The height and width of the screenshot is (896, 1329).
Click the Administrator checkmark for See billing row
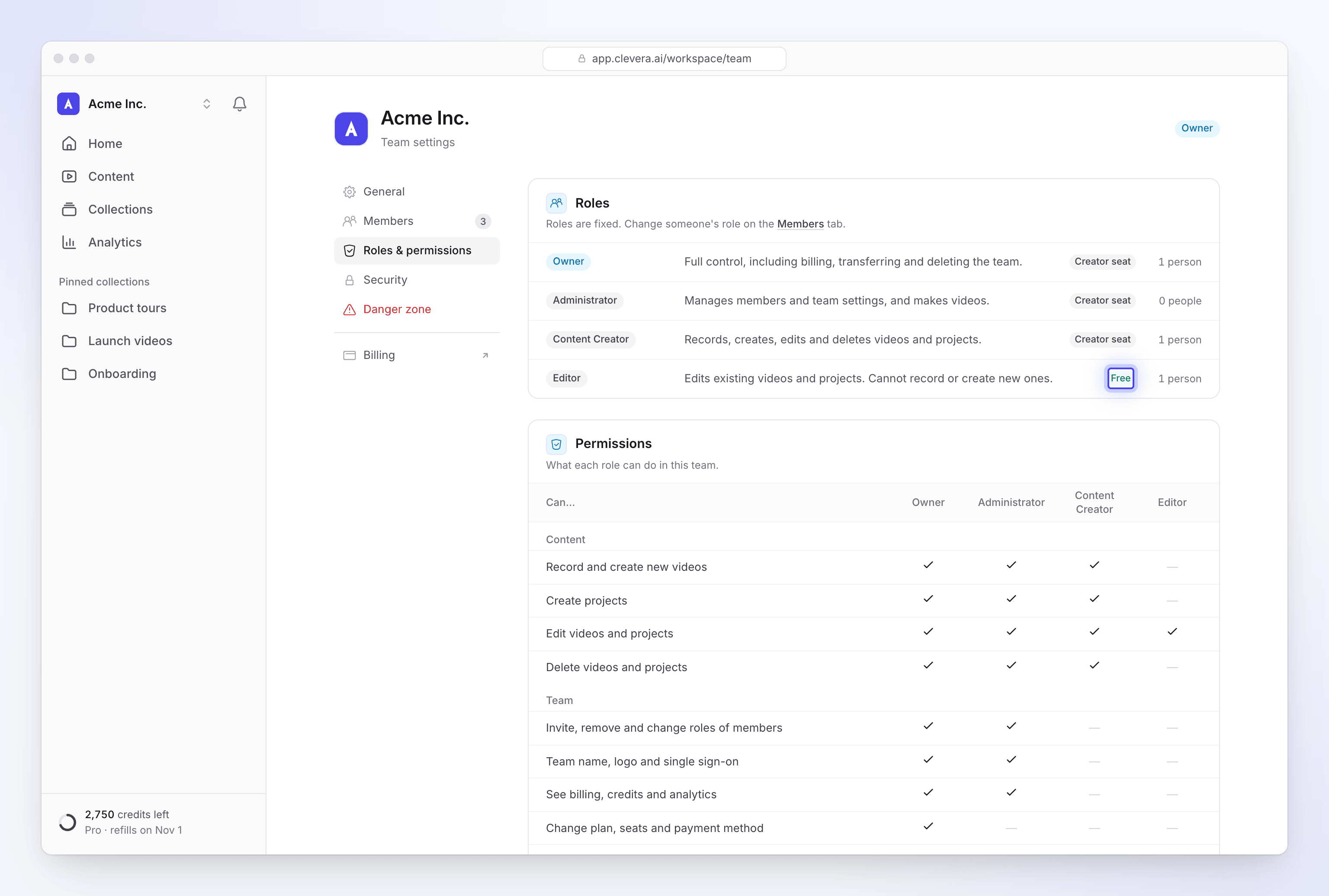tap(1011, 793)
